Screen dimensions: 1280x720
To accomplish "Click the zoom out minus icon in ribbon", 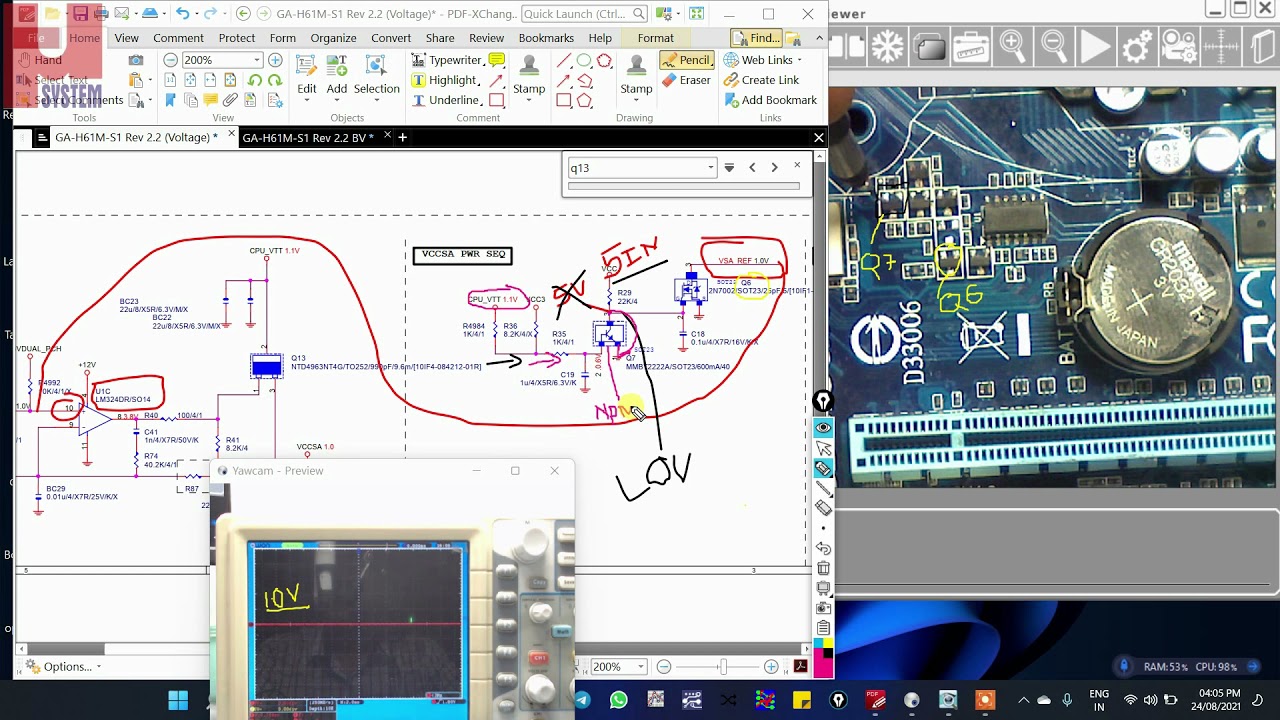I will (x=171, y=60).
